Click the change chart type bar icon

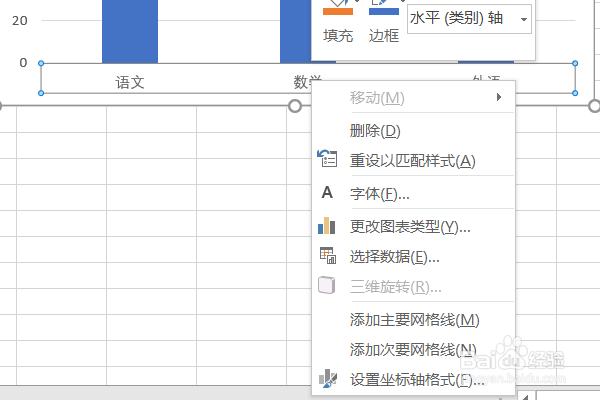click(x=326, y=225)
